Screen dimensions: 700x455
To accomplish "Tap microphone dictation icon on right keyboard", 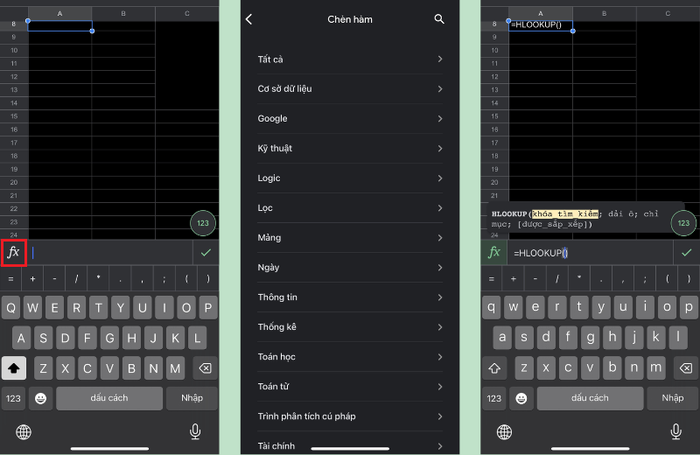I will tap(676, 431).
